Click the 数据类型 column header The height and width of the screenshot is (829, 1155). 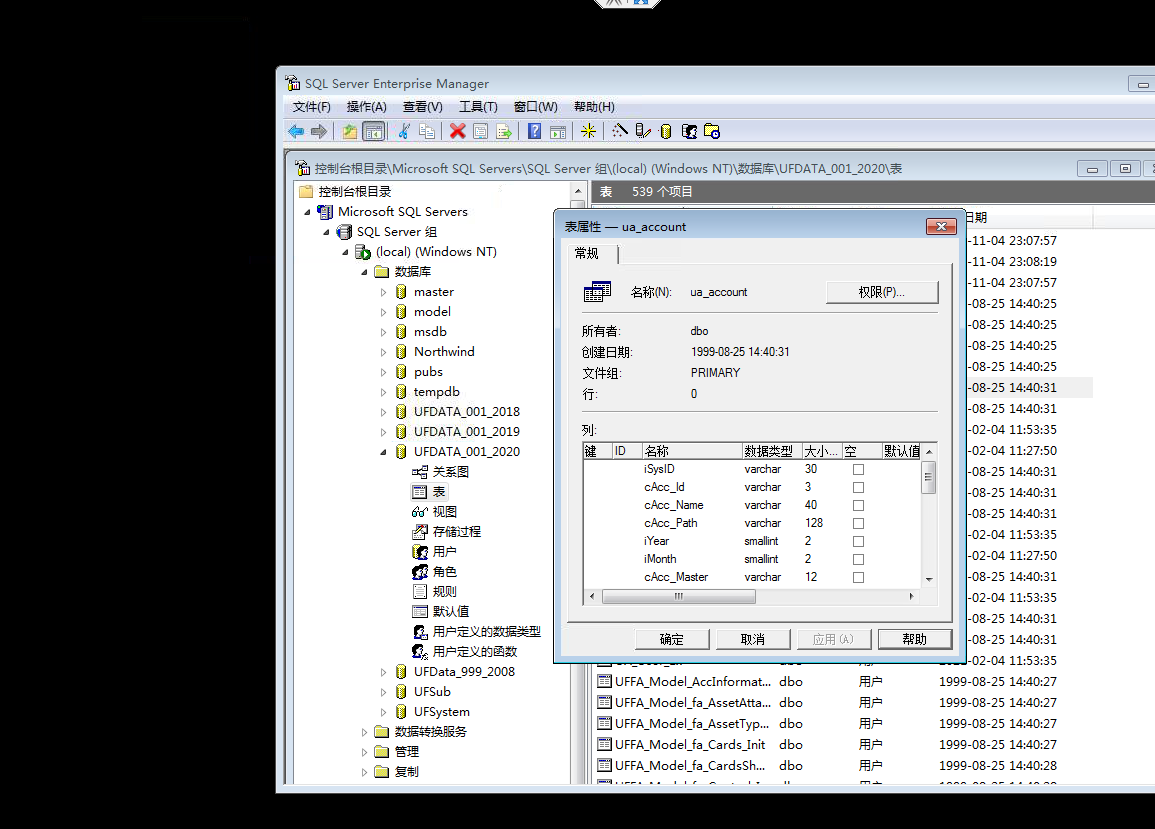tap(771, 451)
